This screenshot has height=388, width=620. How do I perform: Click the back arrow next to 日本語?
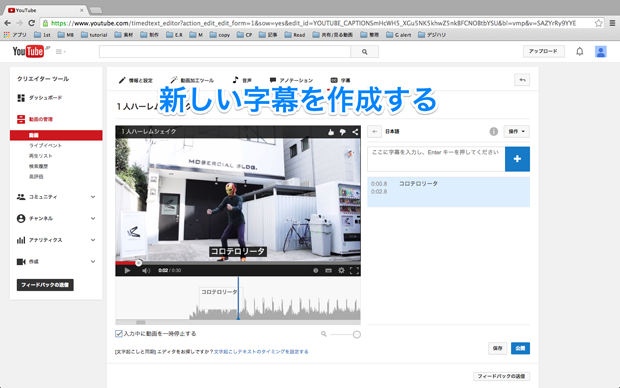tap(374, 131)
